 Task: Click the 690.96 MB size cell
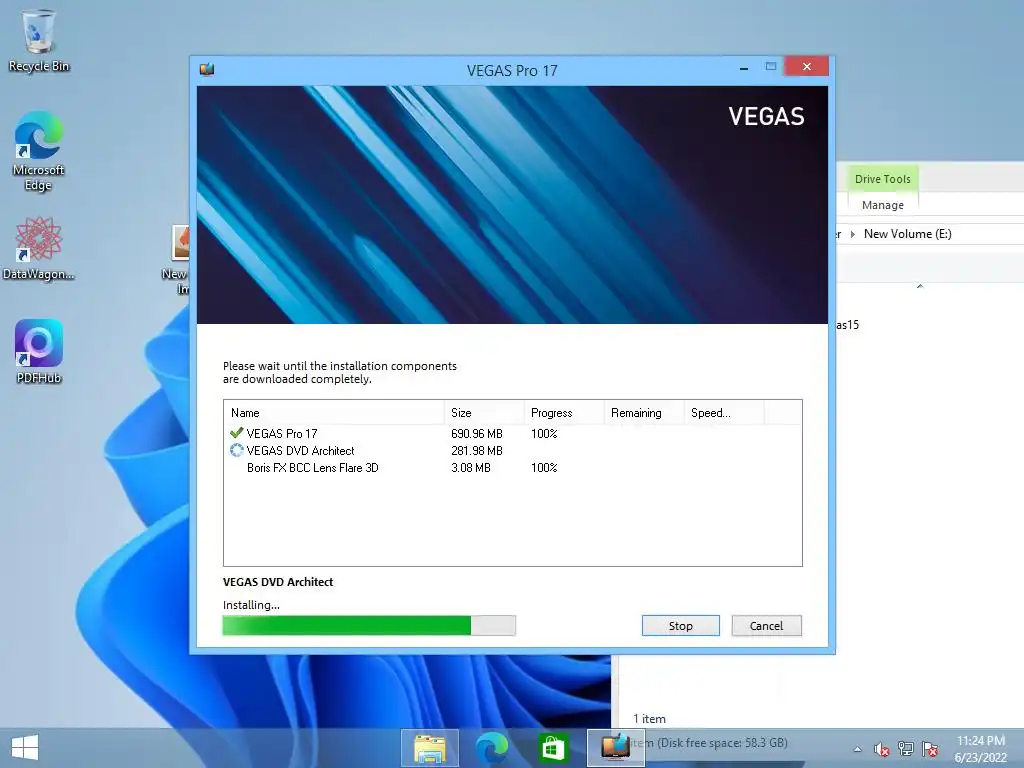477,434
